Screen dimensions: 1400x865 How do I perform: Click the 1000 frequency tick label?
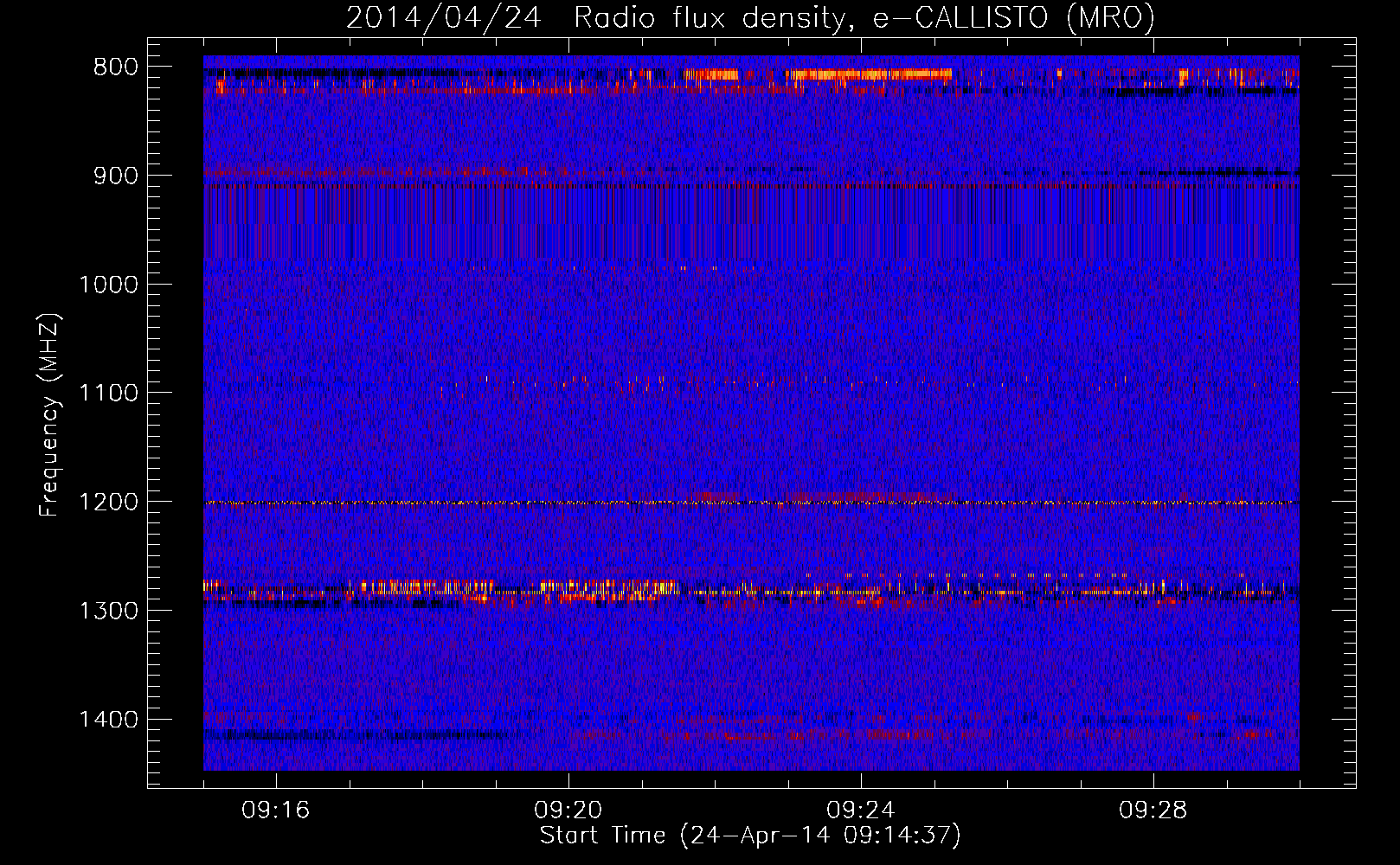click(x=109, y=285)
